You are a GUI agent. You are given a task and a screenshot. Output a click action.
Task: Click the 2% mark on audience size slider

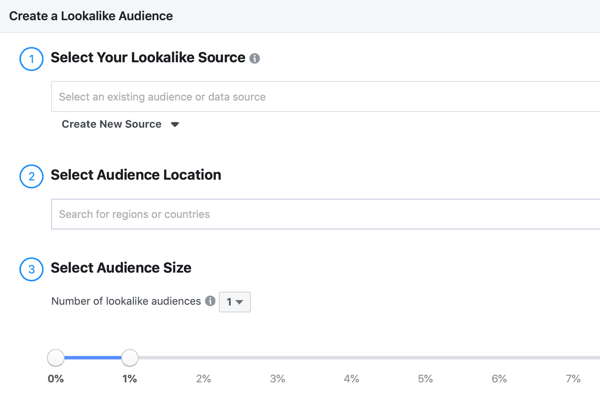tap(204, 358)
